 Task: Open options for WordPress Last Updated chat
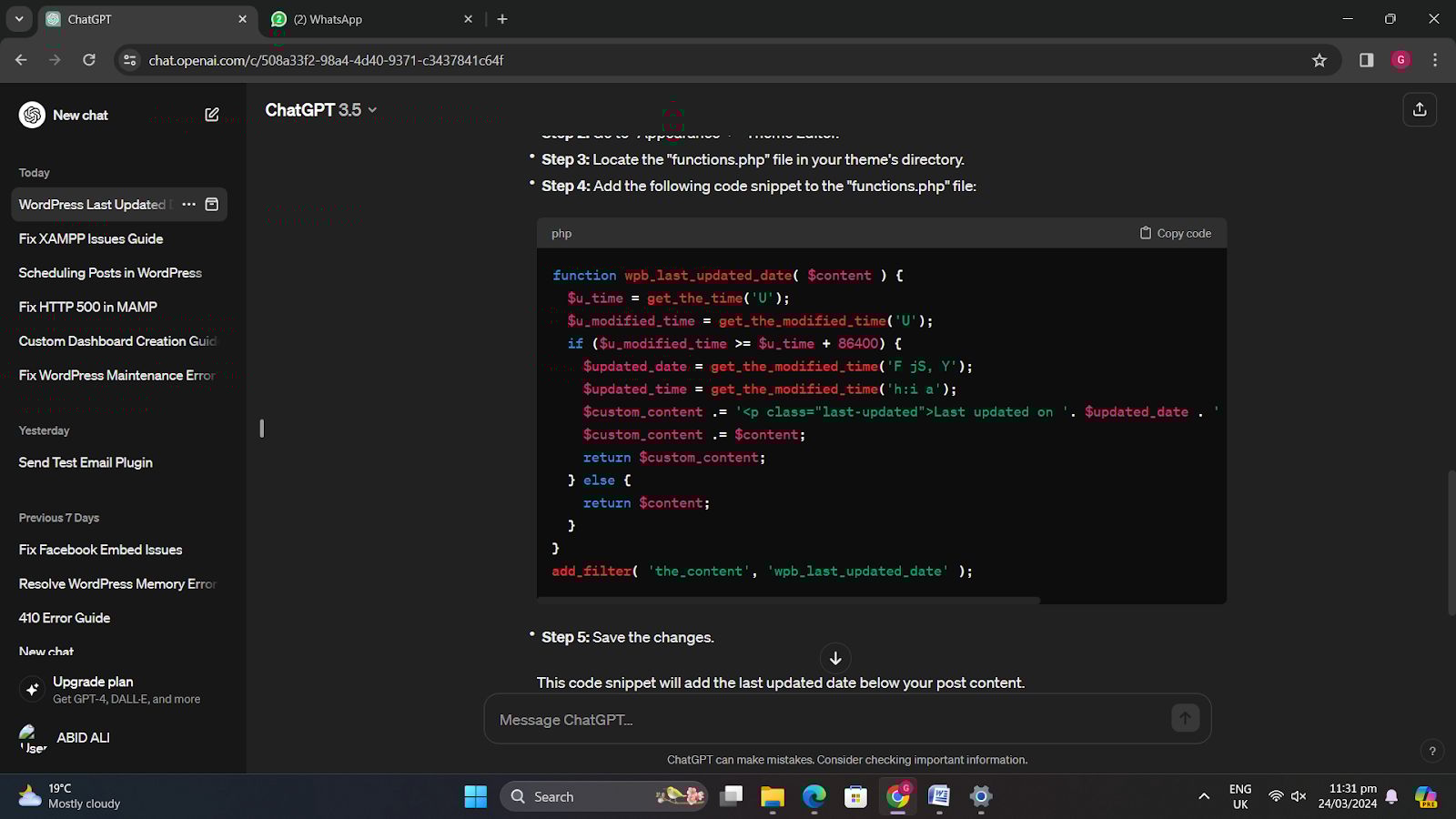pos(188,205)
